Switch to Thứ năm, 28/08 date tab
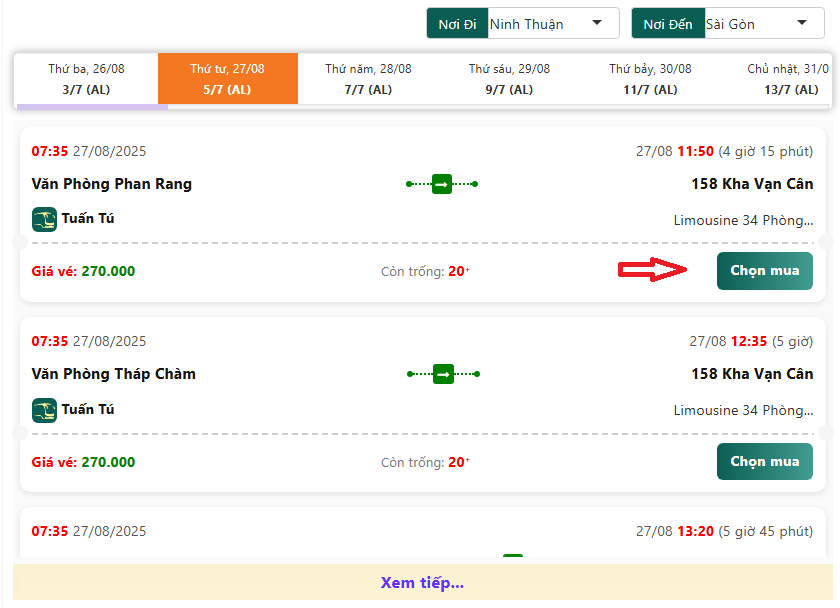 point(368,79)
